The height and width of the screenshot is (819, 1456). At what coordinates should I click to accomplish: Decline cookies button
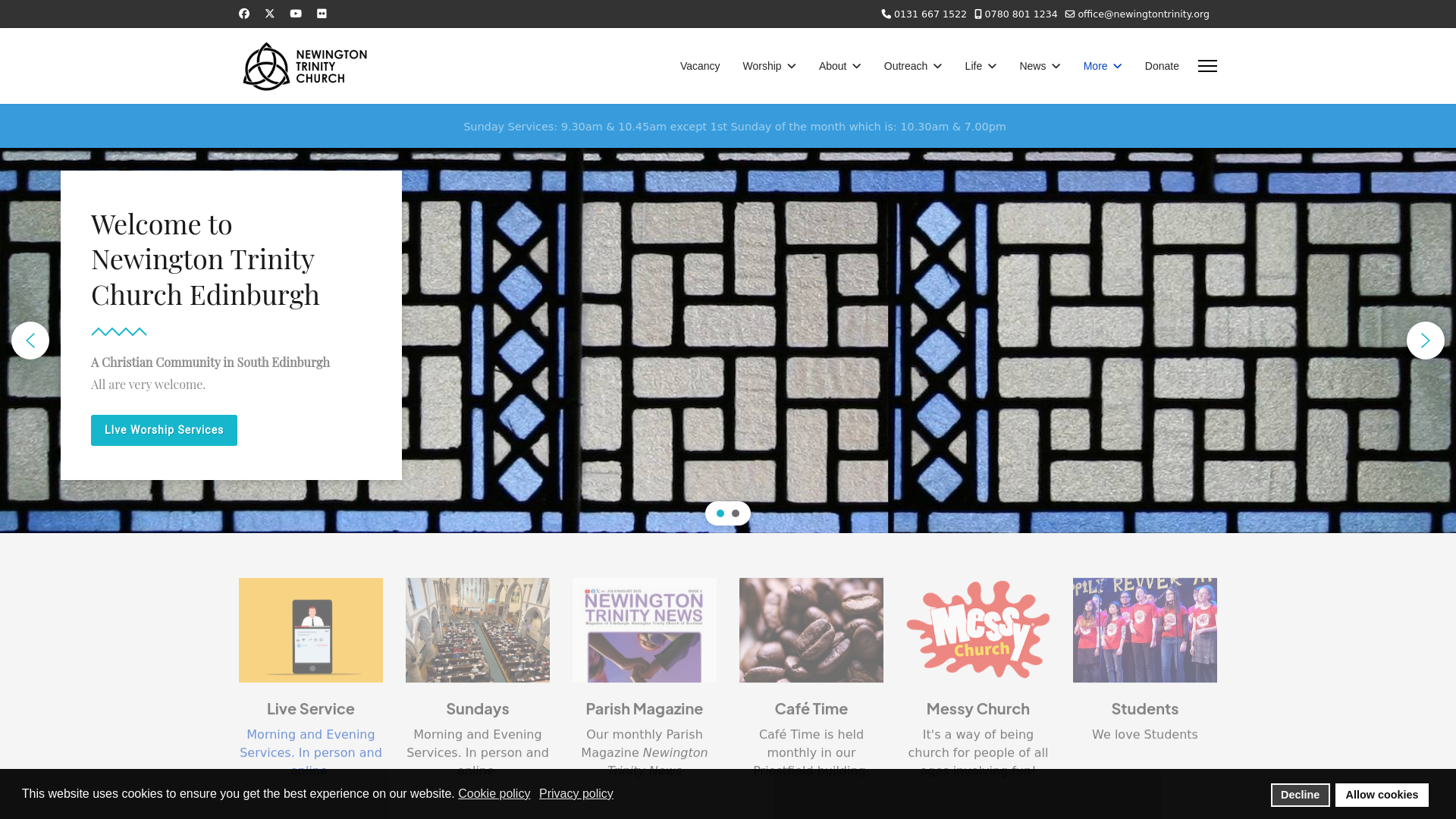point(1300,795)
